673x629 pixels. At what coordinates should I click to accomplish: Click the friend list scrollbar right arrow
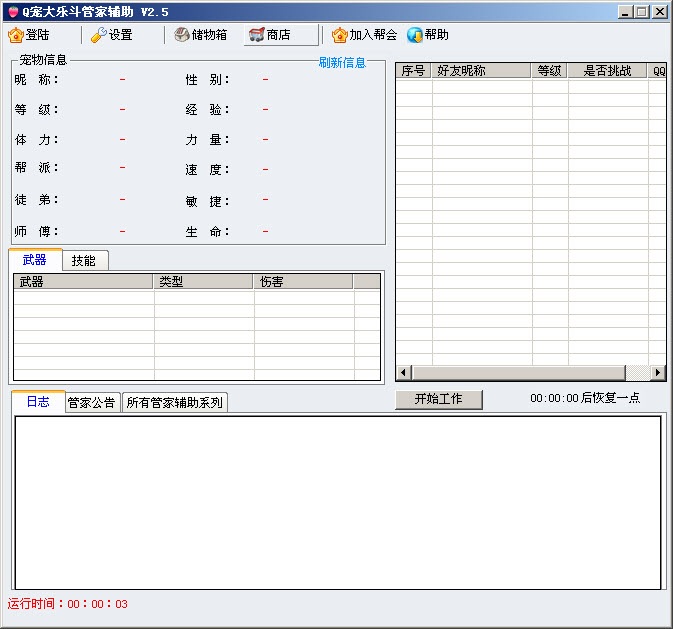[658, 373]
